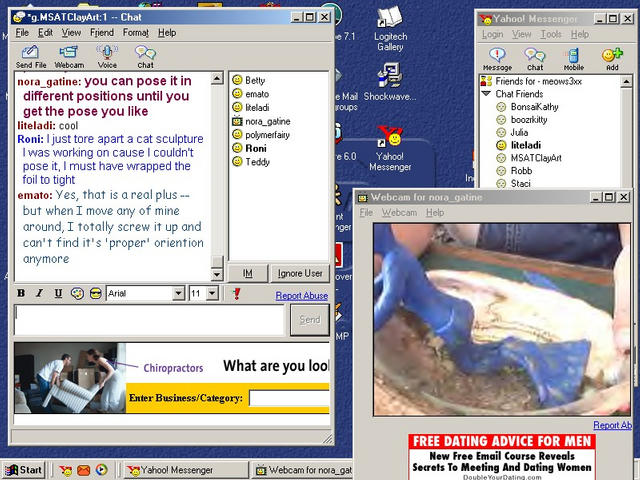Click the red exclamation alert icon
Screen dimensions: 640x480
pyautogui.click(x=236, y=293)
